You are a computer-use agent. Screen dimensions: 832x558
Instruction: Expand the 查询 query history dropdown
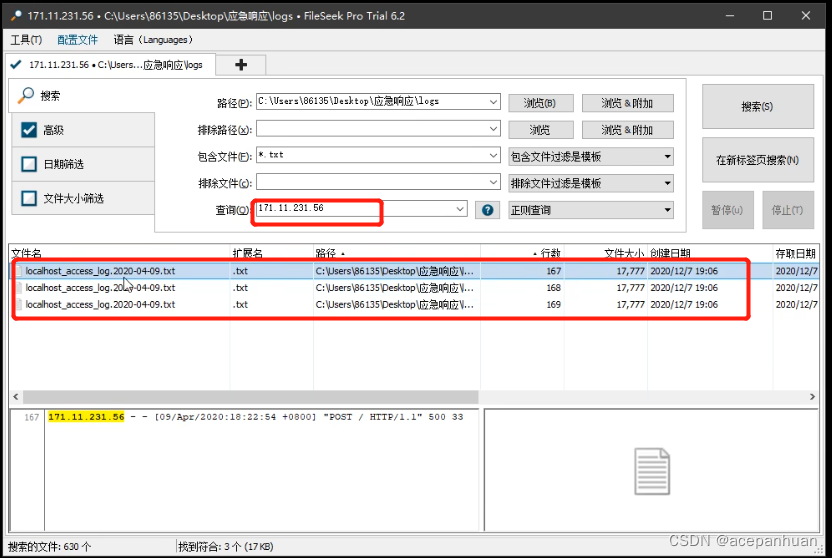(x=460, y=209)
